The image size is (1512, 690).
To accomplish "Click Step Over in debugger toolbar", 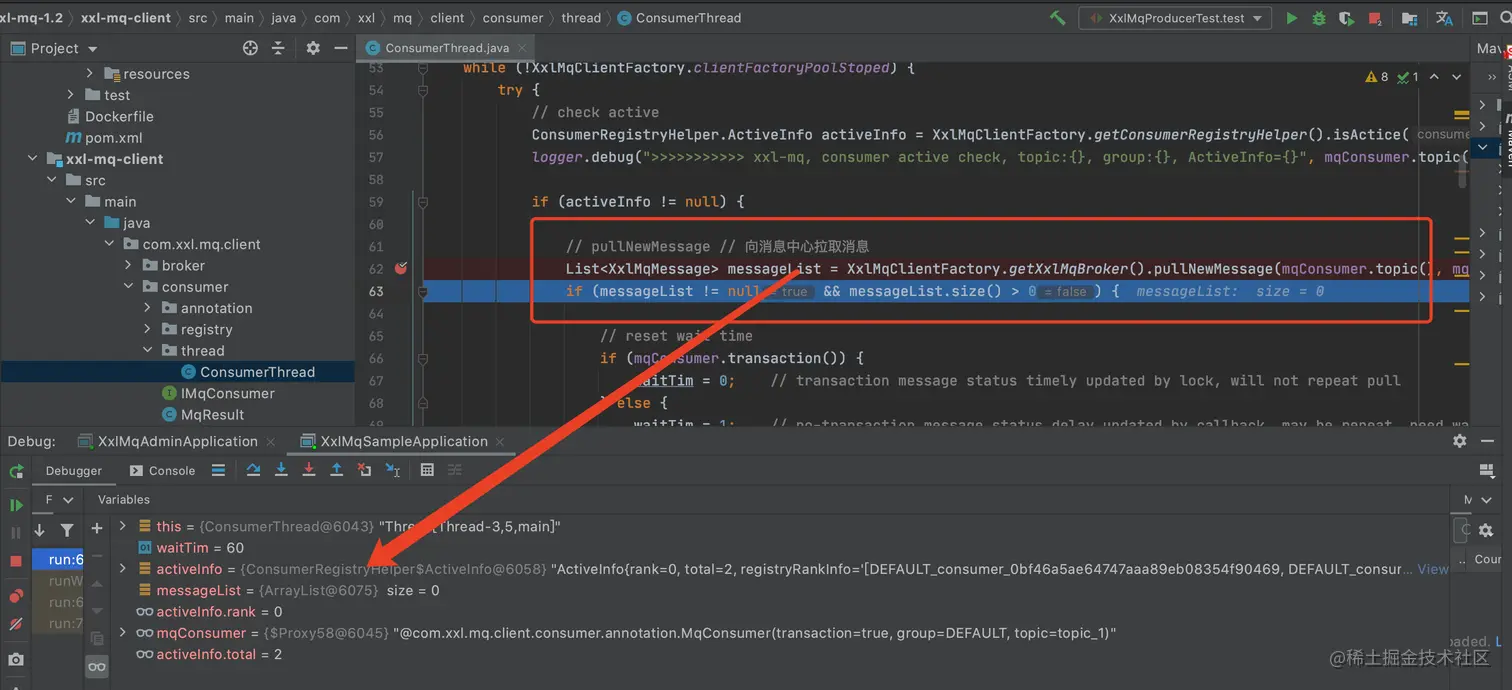I will [x=254, y=470].
